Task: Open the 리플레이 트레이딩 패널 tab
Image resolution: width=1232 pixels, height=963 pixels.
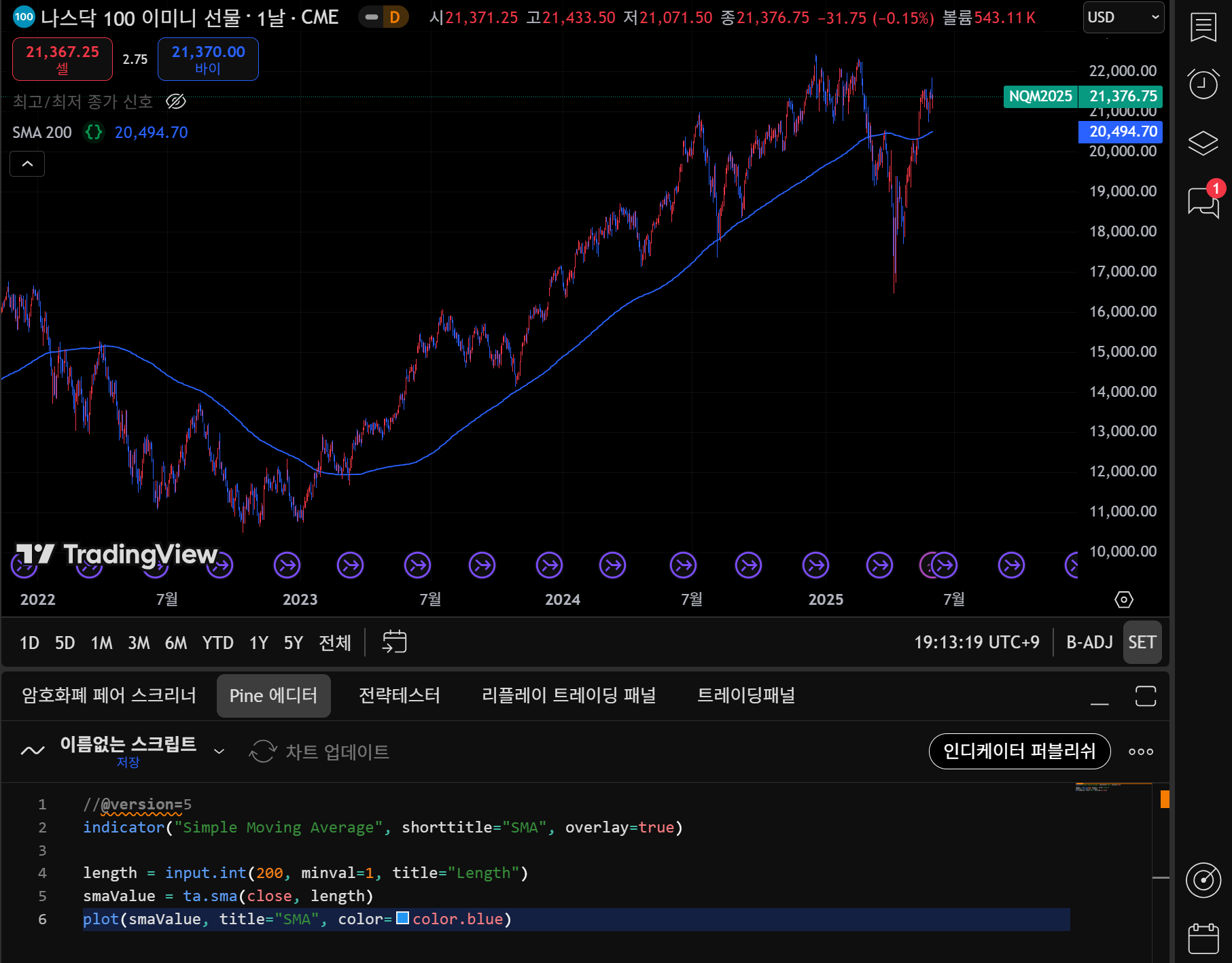Action: pos(569,695)
